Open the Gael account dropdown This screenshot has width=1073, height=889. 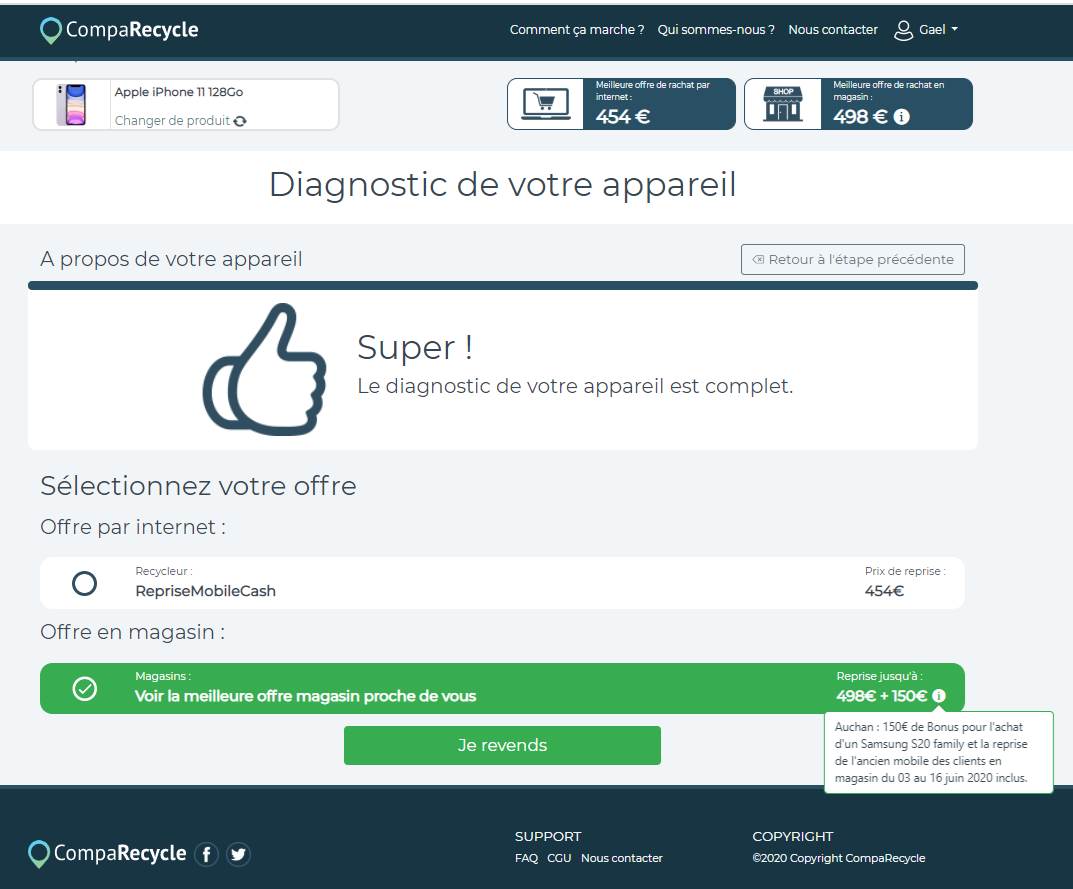[x=938, y=30]
